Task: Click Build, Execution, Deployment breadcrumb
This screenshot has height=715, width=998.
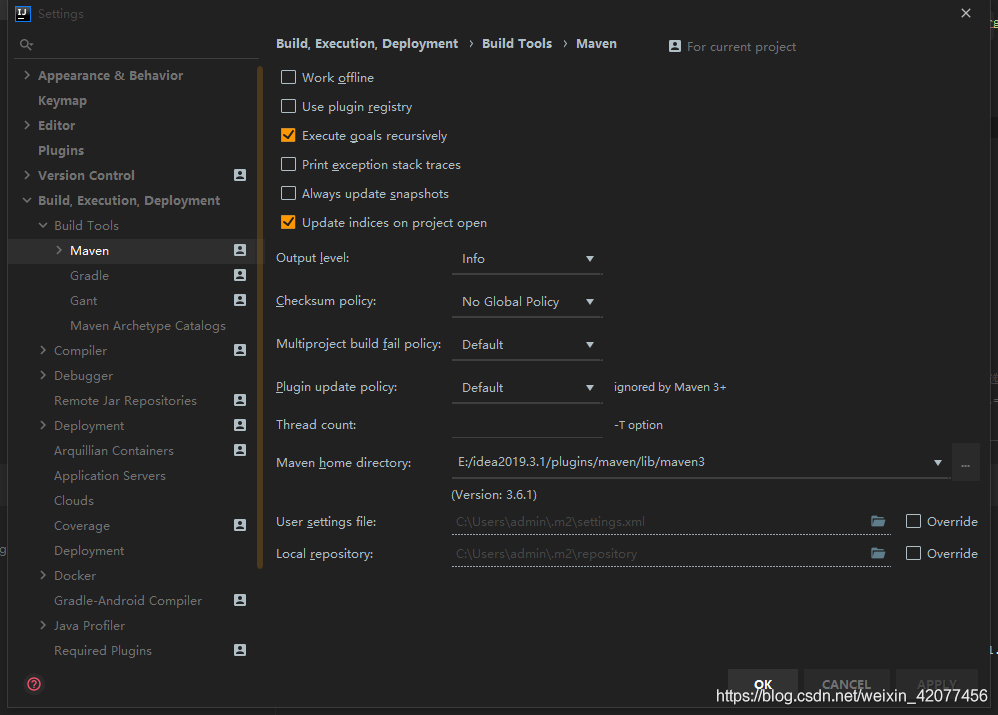Action: coord(367,43)
